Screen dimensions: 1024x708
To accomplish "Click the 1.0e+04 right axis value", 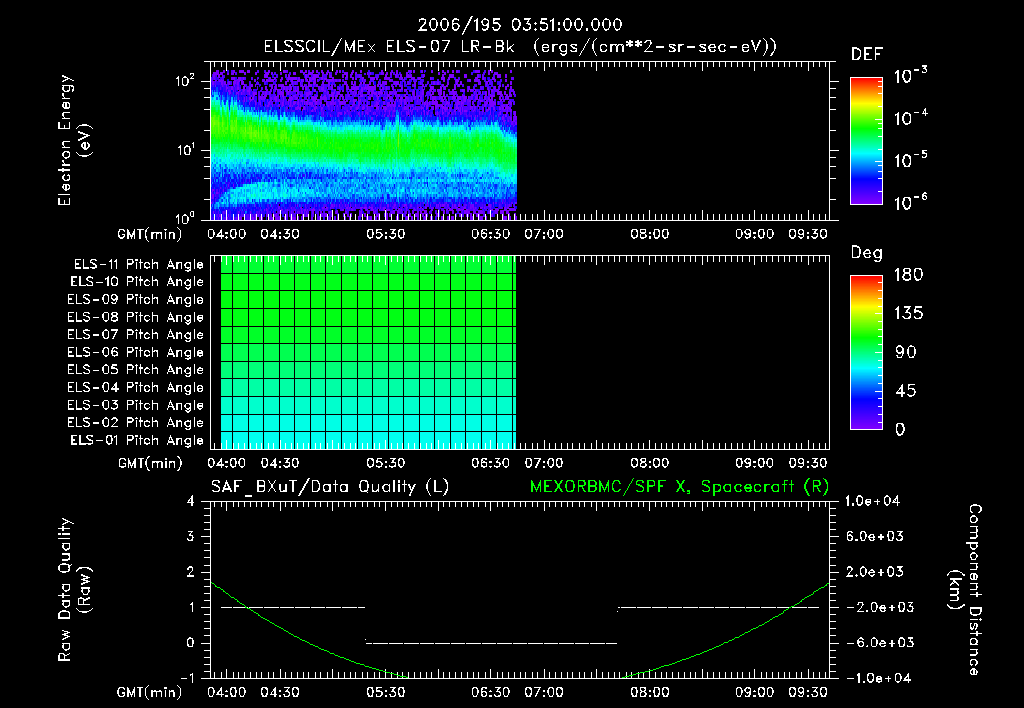I will coord(872,502).
